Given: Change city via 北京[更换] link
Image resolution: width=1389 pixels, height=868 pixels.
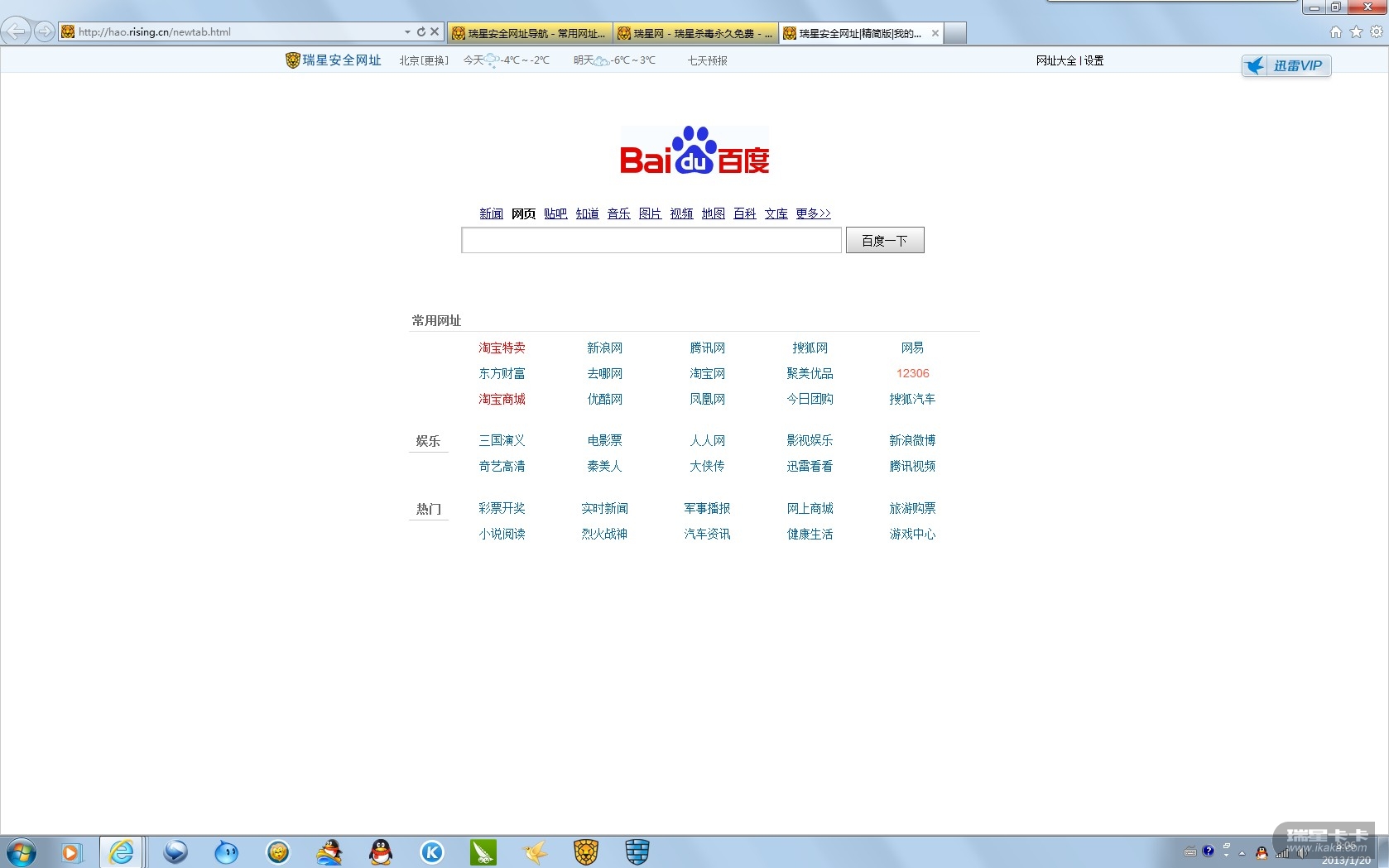Looking at the screenshot, I should click(424, 60).
